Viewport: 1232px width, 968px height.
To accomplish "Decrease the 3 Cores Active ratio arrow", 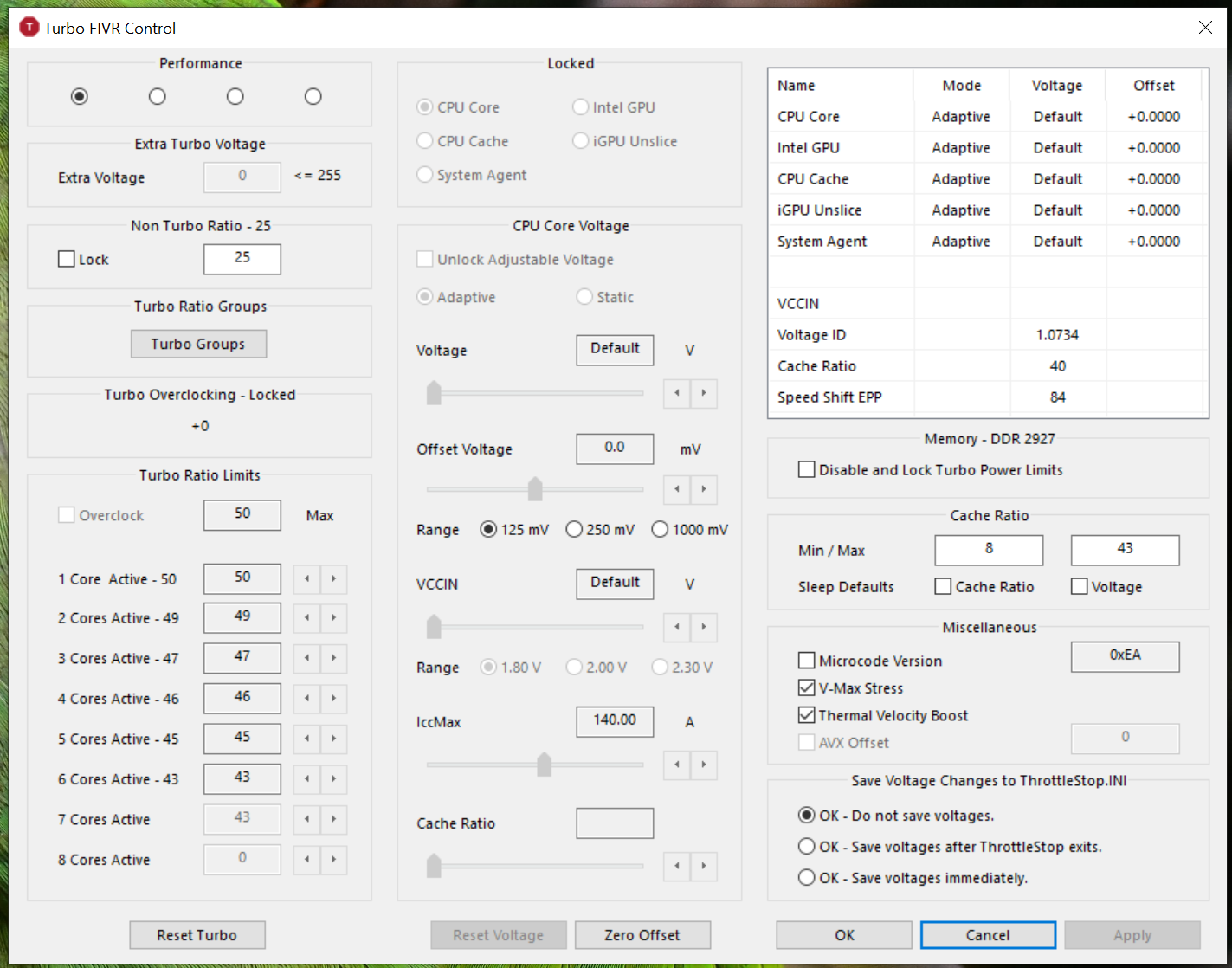I will [x=306, y=658].
